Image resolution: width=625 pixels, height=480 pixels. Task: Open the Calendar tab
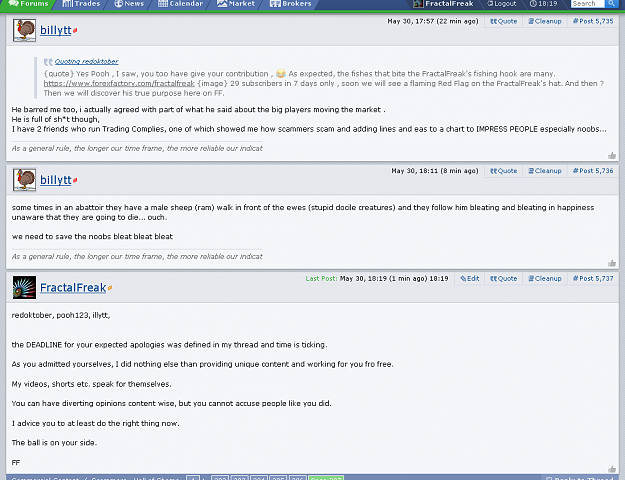(x=181, y=4)
